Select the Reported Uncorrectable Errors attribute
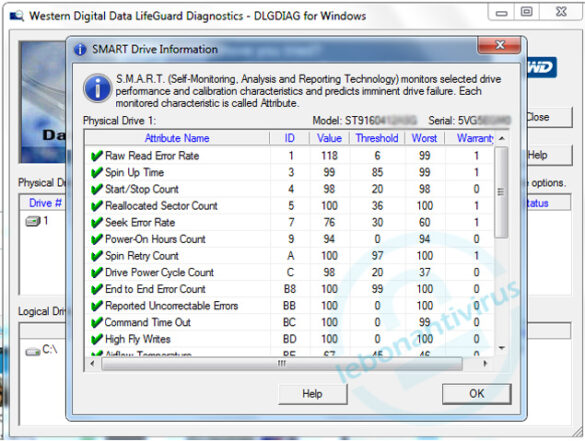The image size is (585, 441). (290, 306)
